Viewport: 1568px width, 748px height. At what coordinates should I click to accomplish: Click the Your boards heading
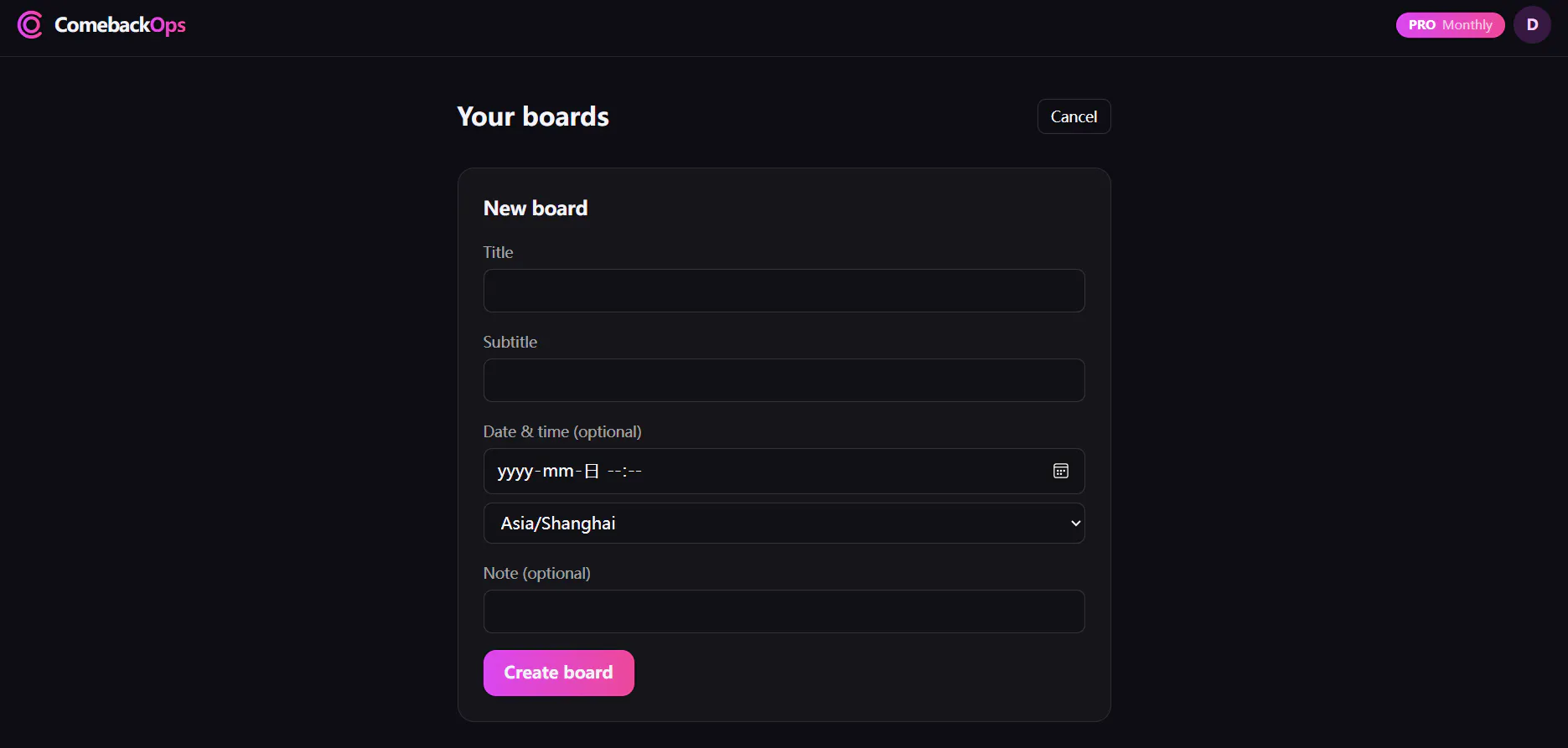(x=533, y=116)
